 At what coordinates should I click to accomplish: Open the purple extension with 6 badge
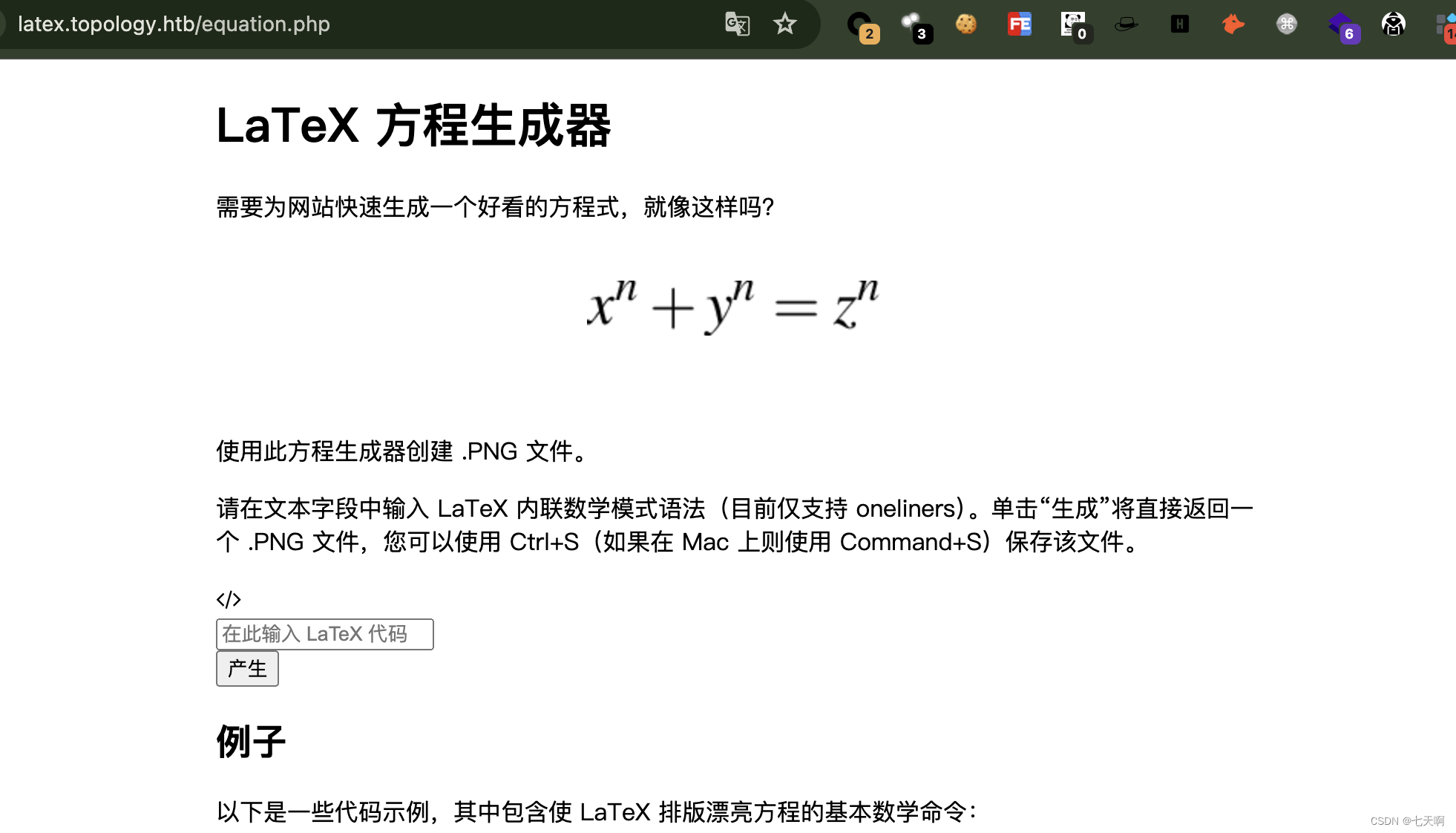tap(1341, 25)
